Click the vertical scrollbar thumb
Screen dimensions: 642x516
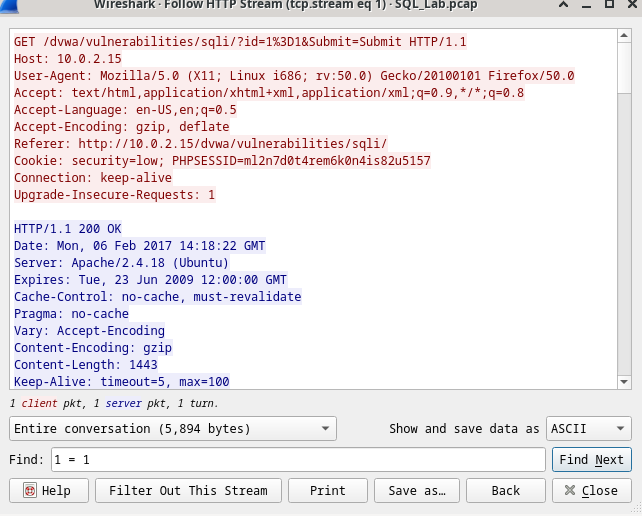[x=624, y=68]
